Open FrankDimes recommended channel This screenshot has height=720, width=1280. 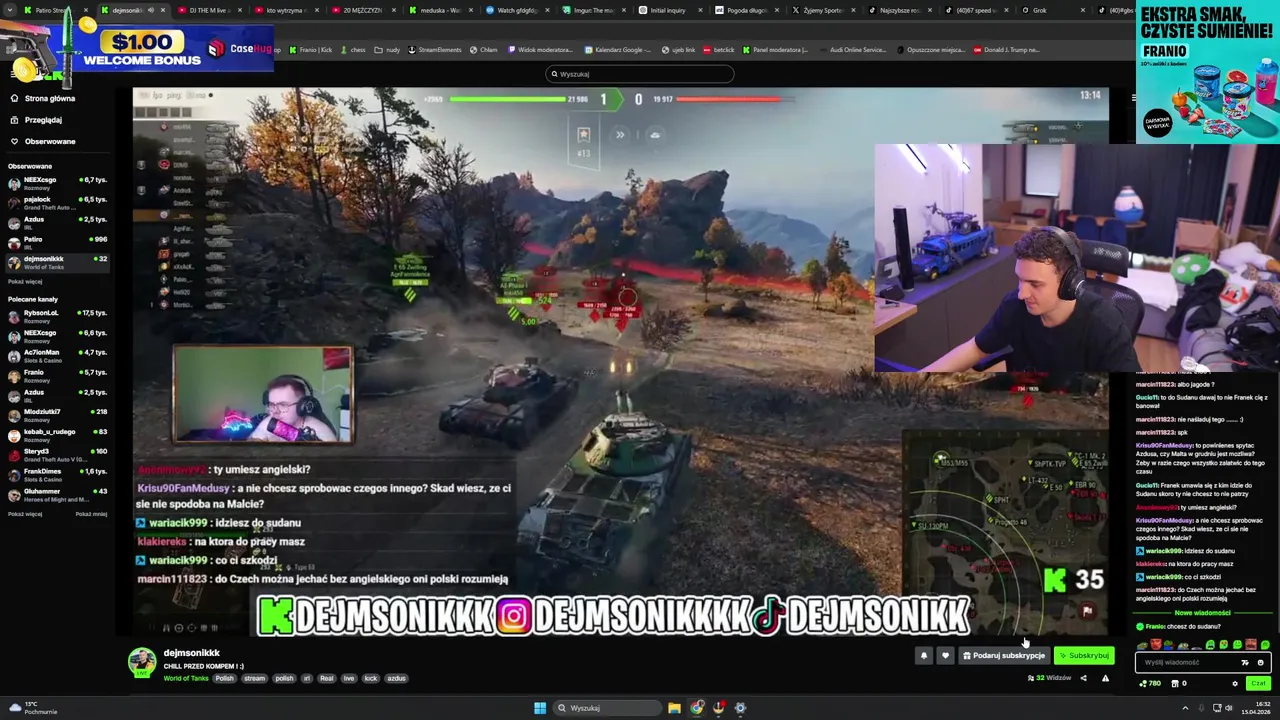[58, 474]
